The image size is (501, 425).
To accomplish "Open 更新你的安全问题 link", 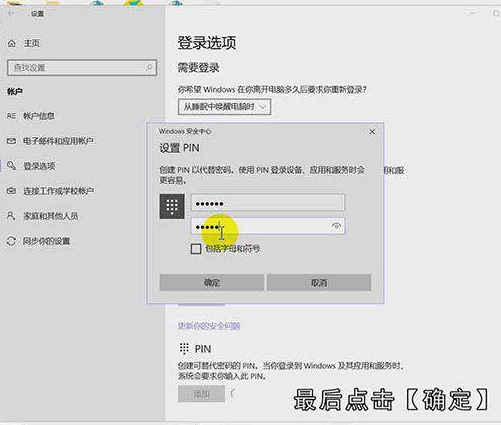I will click(209, 326).
